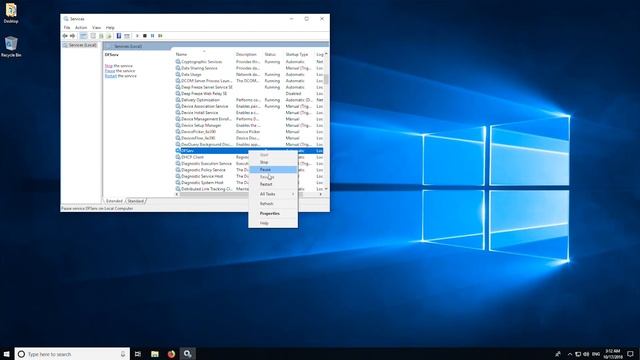Click the toolbar Forward arrow
This screenshot has height=360, width=640.
click(72, 36)
